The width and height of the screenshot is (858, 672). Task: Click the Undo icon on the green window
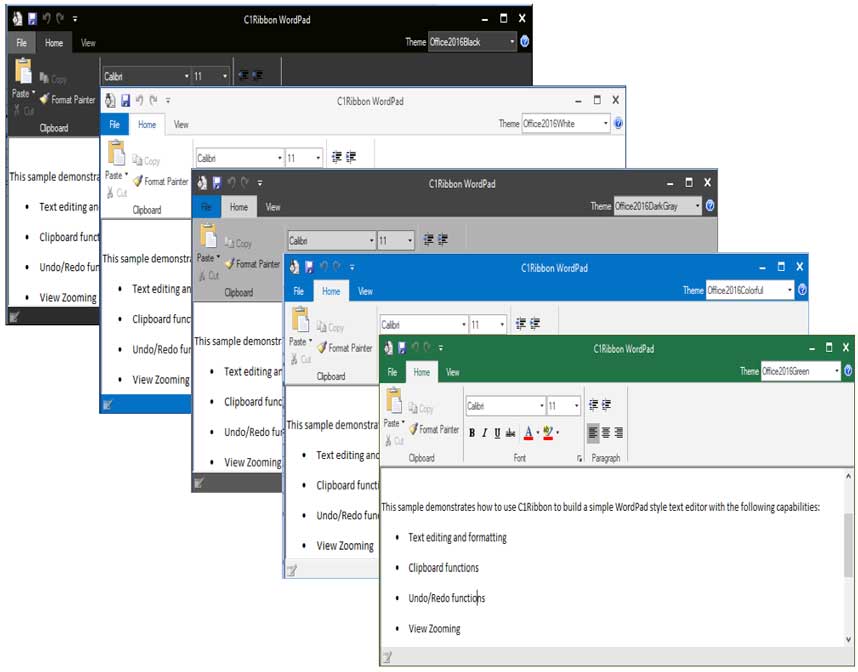(x=414, y=347)
